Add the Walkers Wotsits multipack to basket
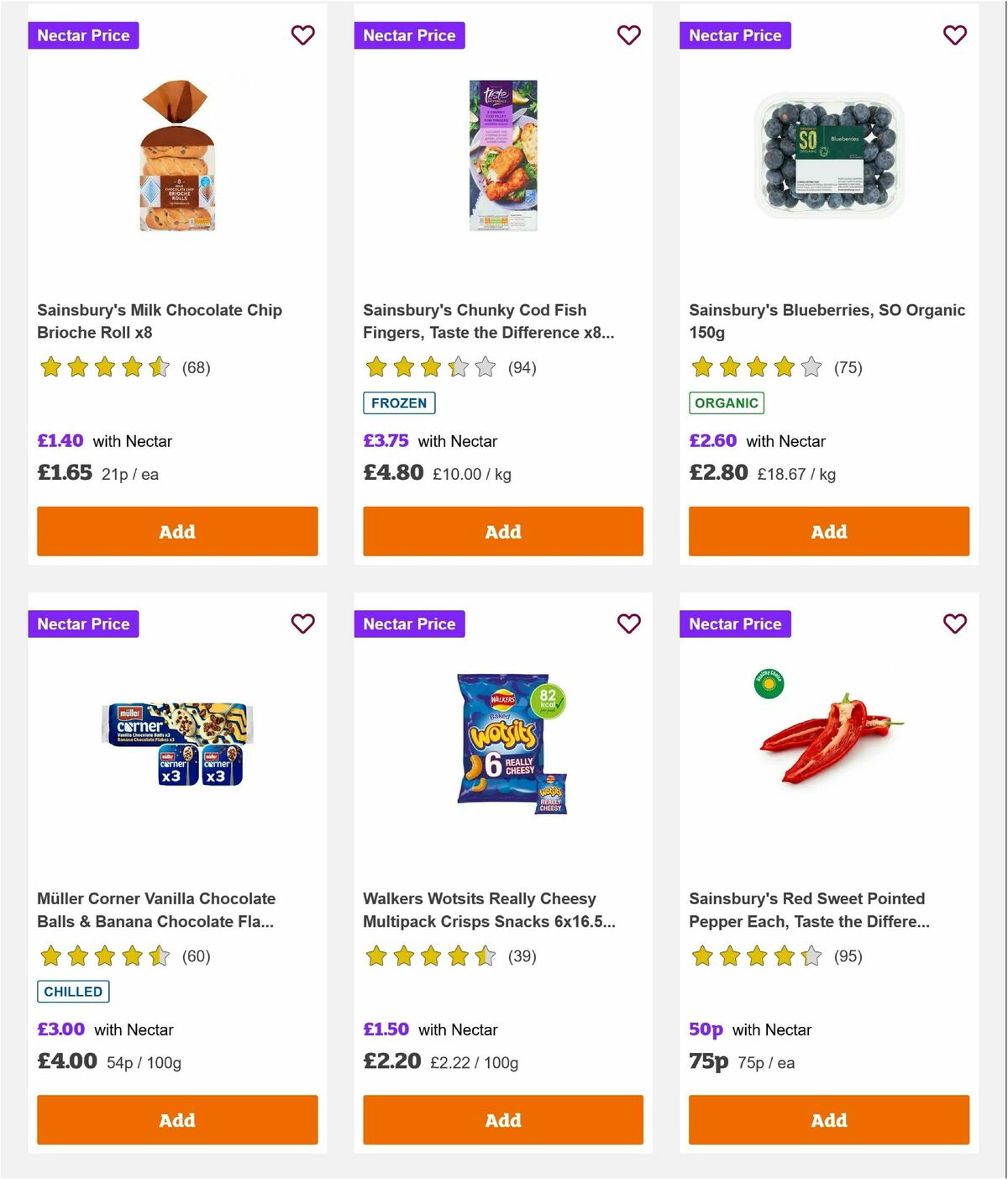Viewport: 1008px width, 1179px height. pyautogui.click(x=502, y=1120)
